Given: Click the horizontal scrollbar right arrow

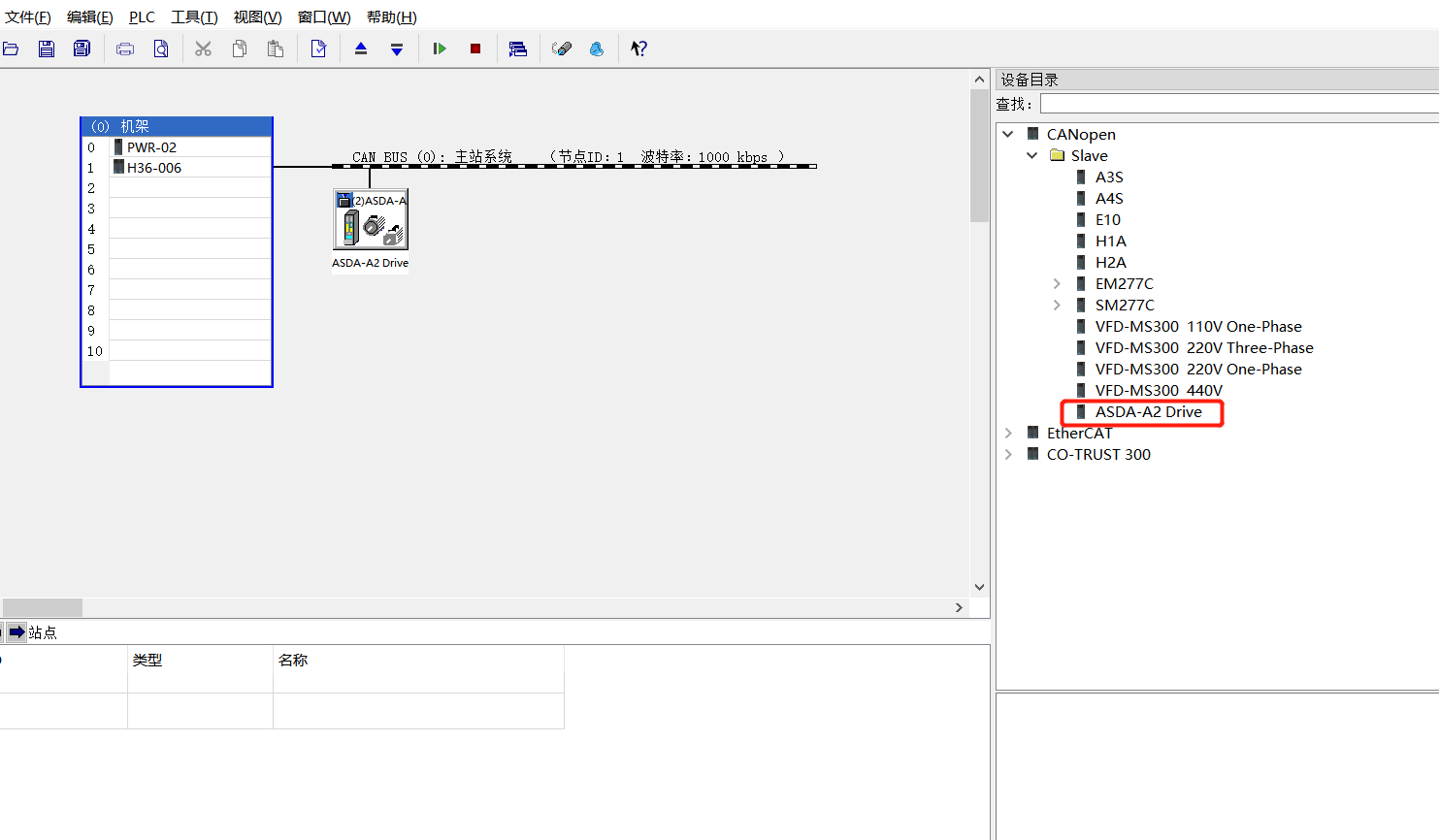Looking at the screenshot, I should tap(959, 607).
